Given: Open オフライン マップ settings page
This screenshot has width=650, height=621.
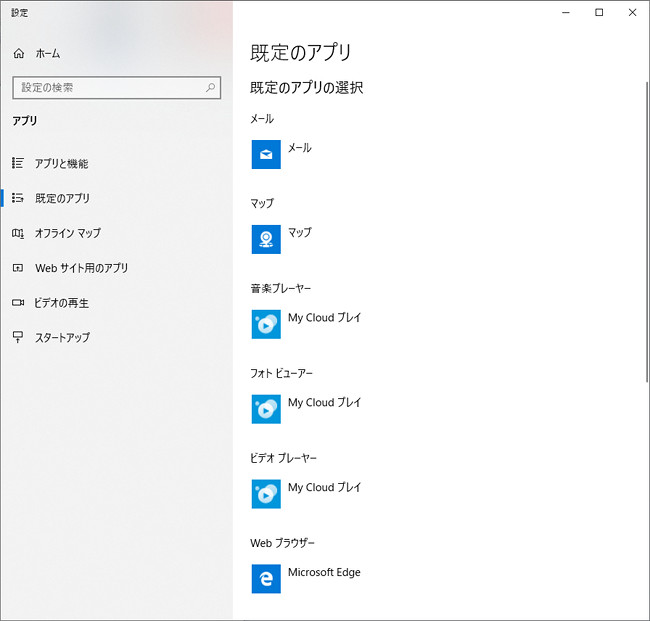Looking at the screenshot, I should tap(67, 233).
